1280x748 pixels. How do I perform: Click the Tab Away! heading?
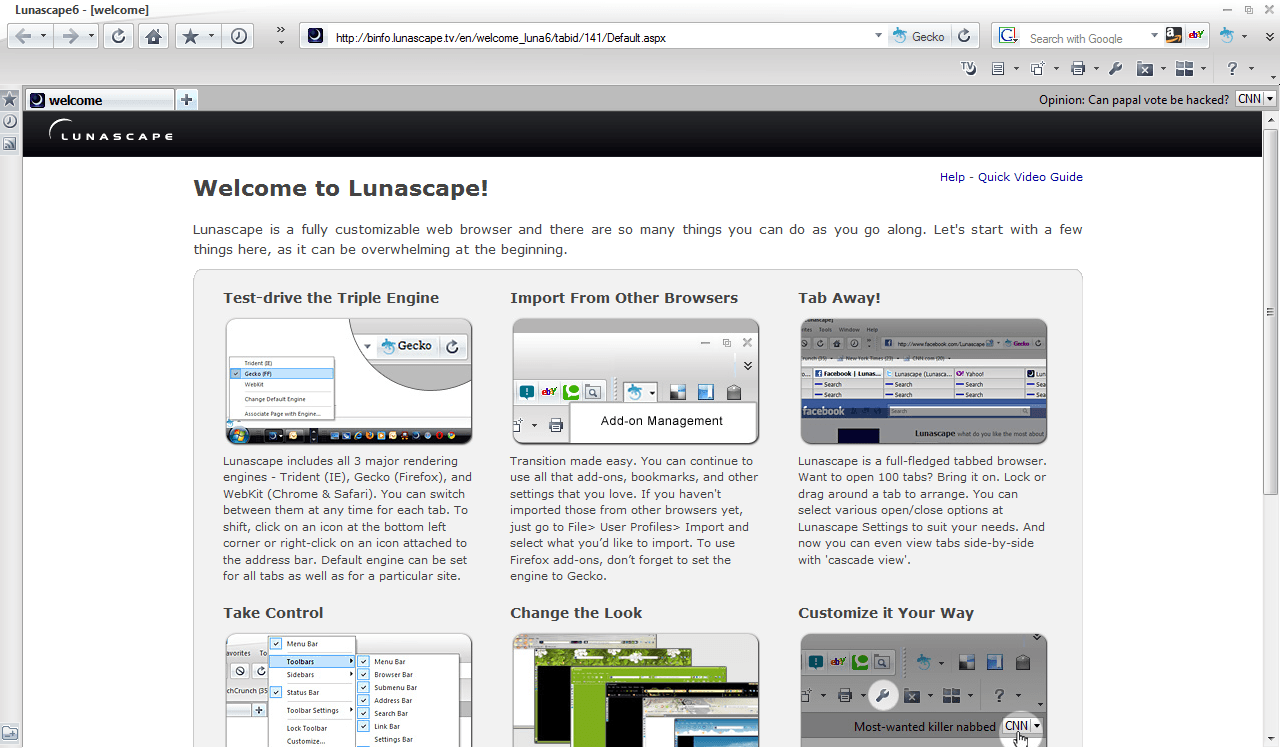click(839, 298)
